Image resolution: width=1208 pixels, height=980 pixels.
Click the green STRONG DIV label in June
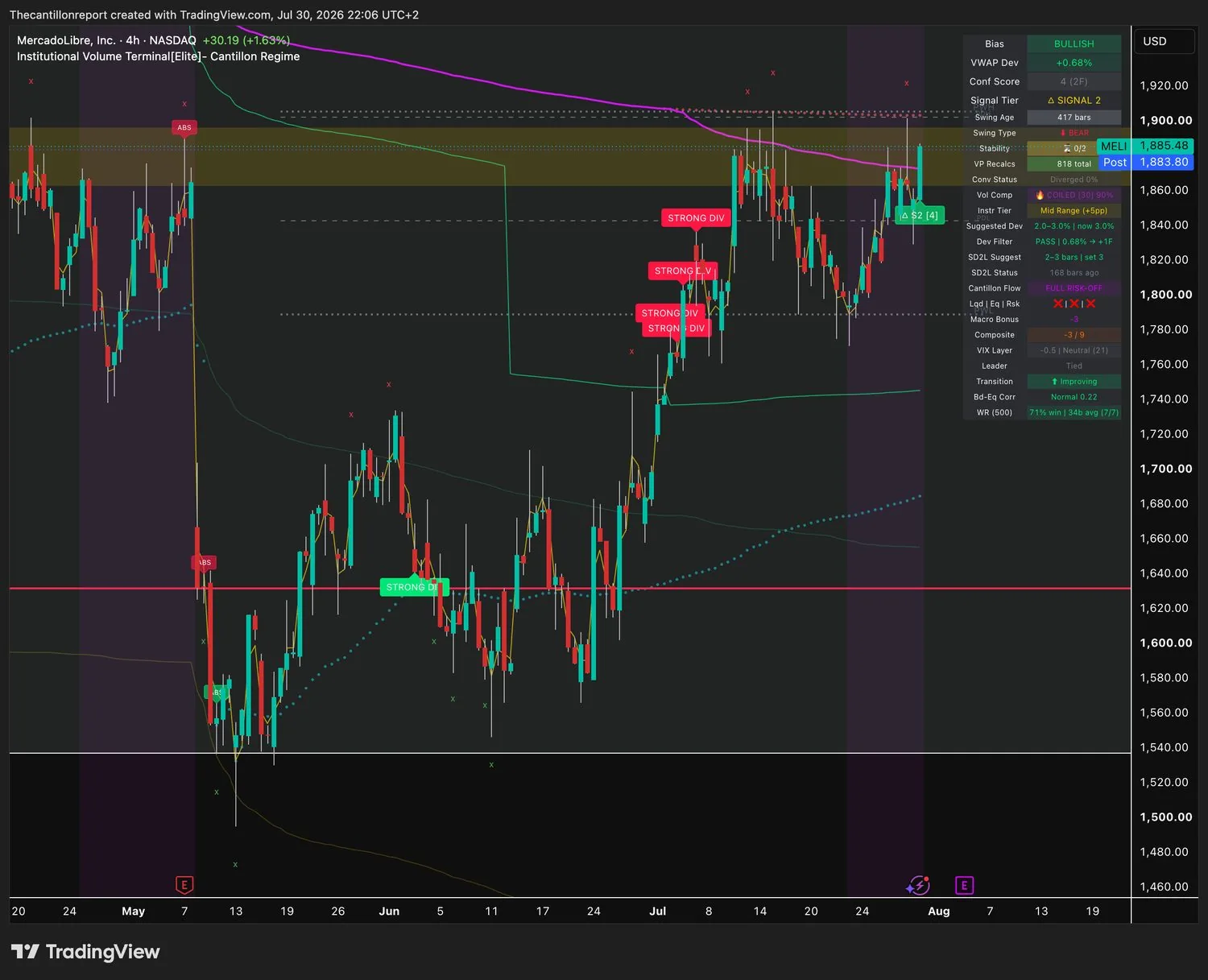[414, 587]
